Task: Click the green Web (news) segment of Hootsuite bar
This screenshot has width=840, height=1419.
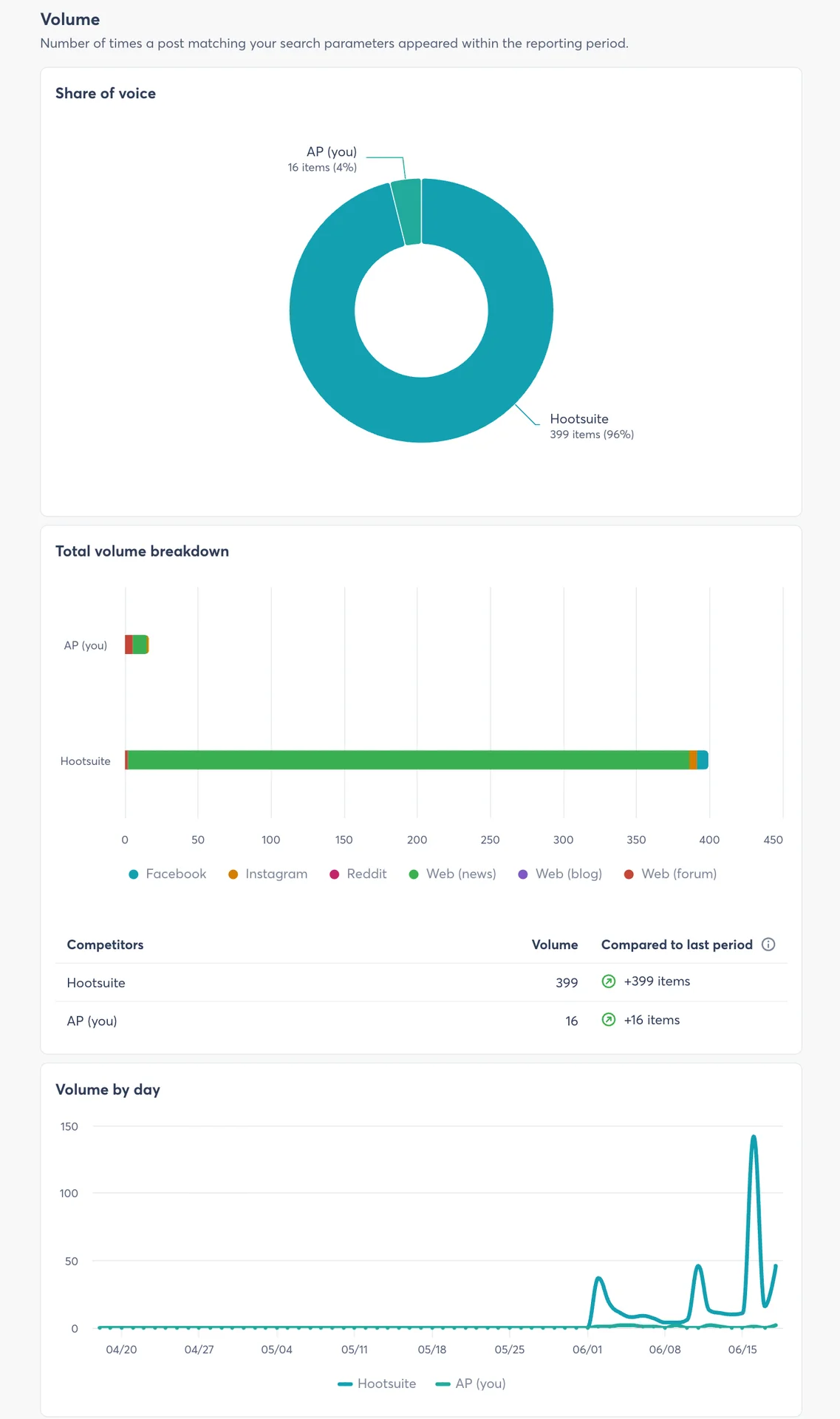Action: tap(409, 760)
